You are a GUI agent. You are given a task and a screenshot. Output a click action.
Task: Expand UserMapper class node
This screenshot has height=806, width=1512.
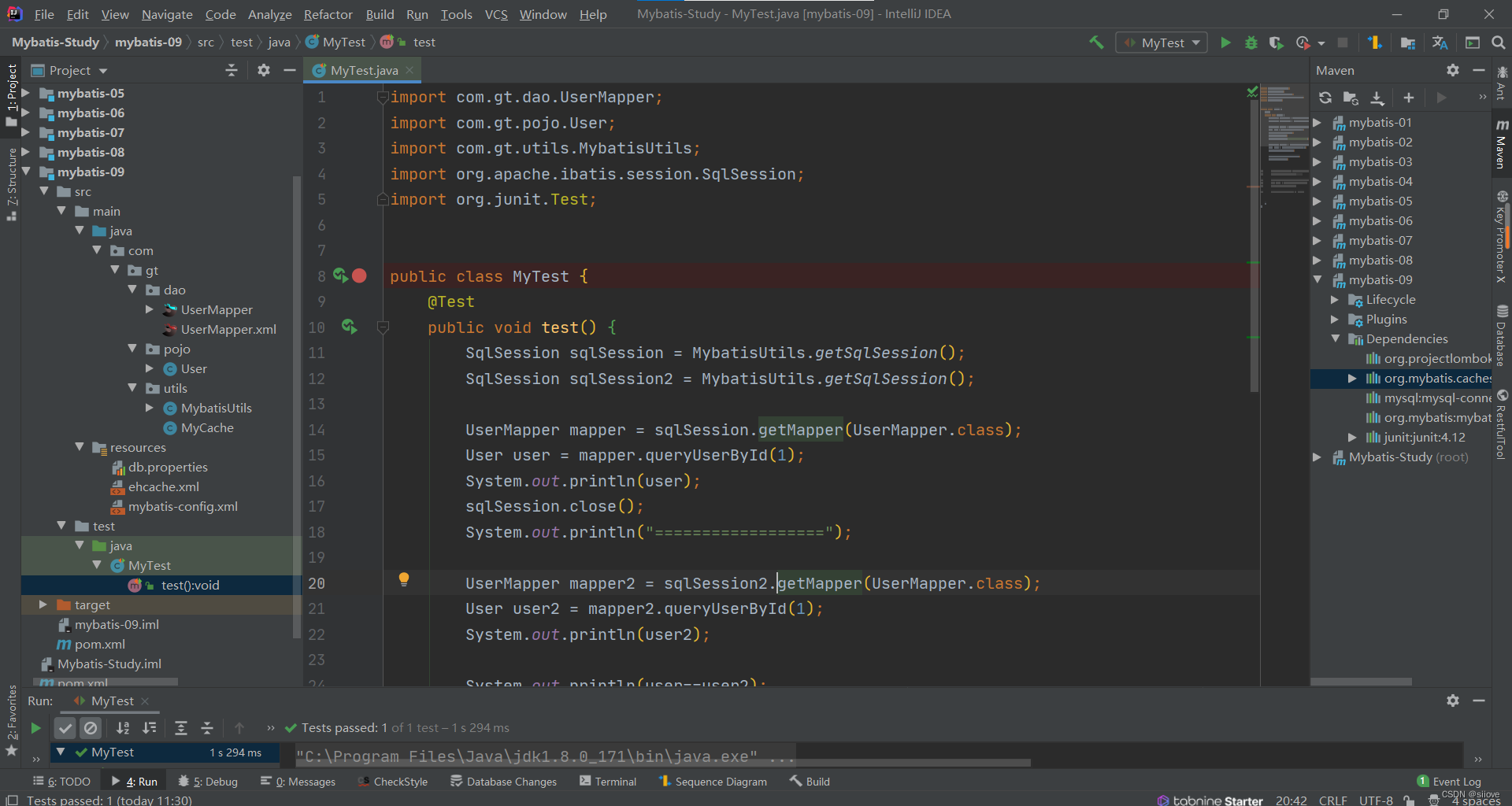pos(150,309)
